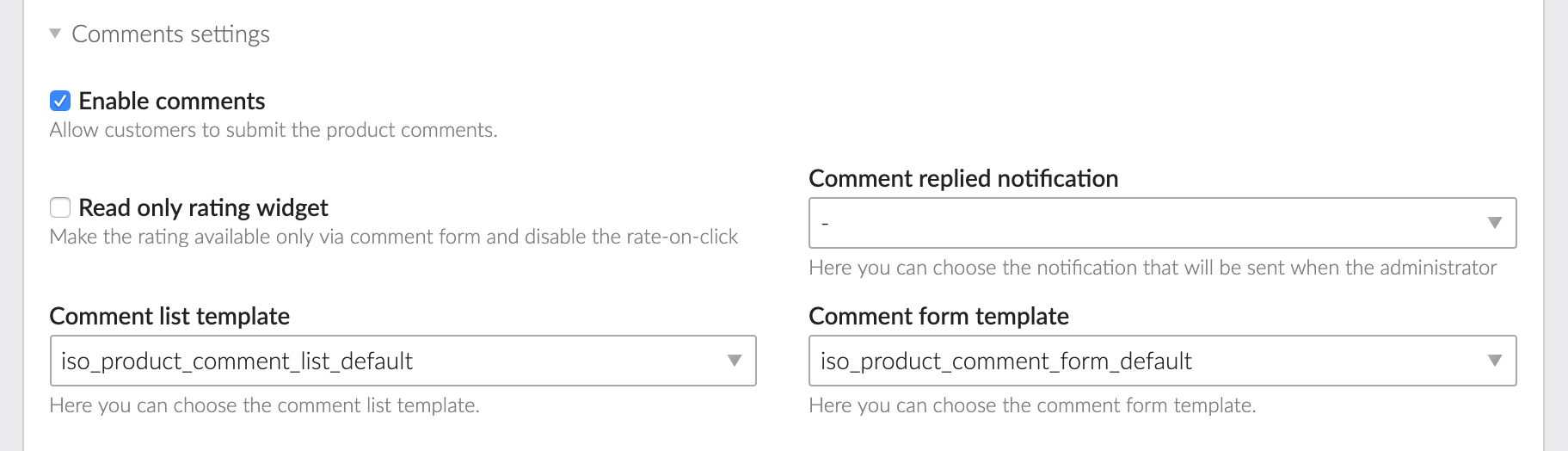Click the "Comments settings" section heading
The width and height of the screenshot is (1568, 451).
click(x=170, y=34)
